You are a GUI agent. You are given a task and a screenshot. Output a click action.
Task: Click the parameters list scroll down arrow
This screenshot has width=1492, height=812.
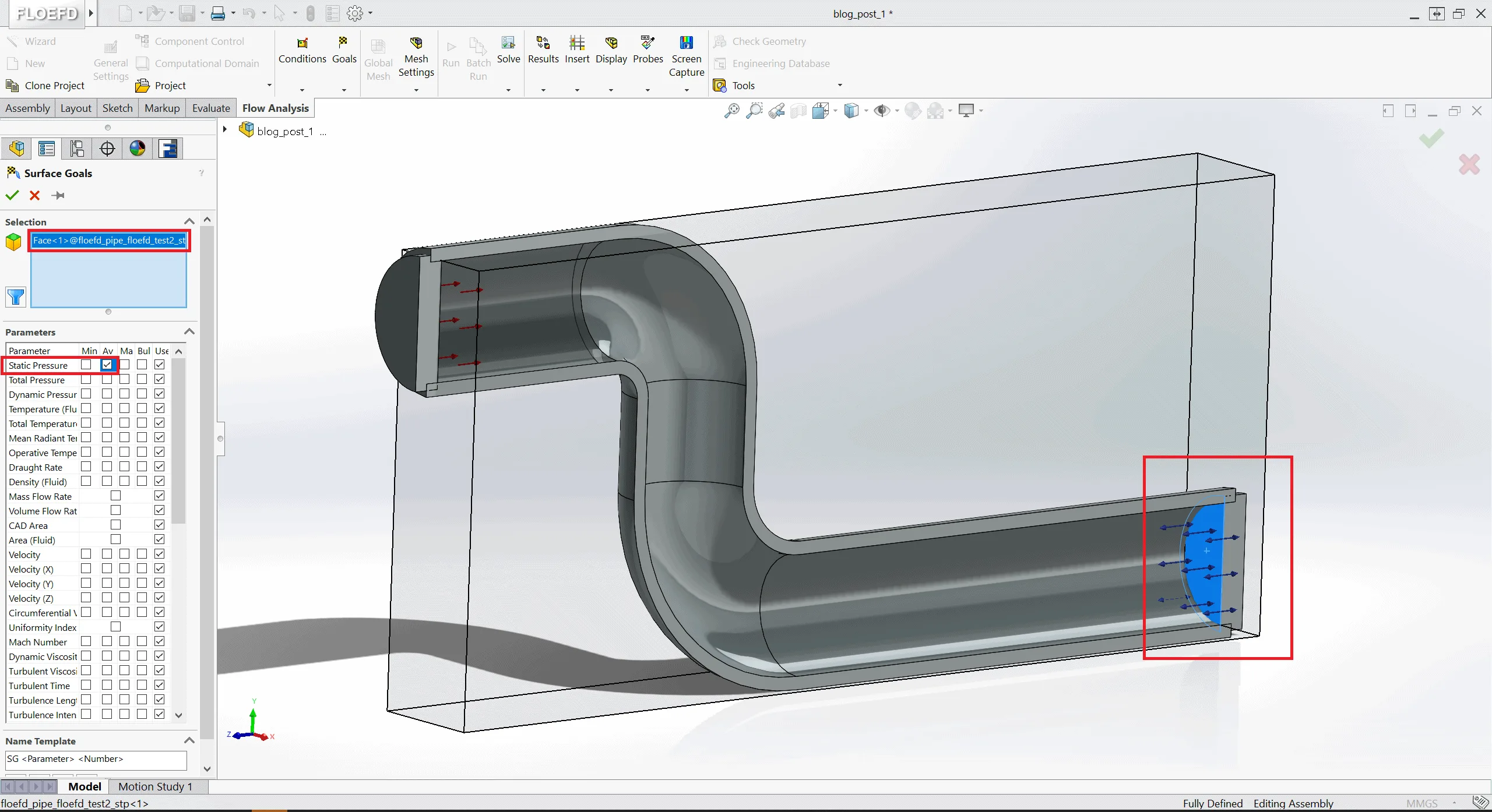[179, 715]
